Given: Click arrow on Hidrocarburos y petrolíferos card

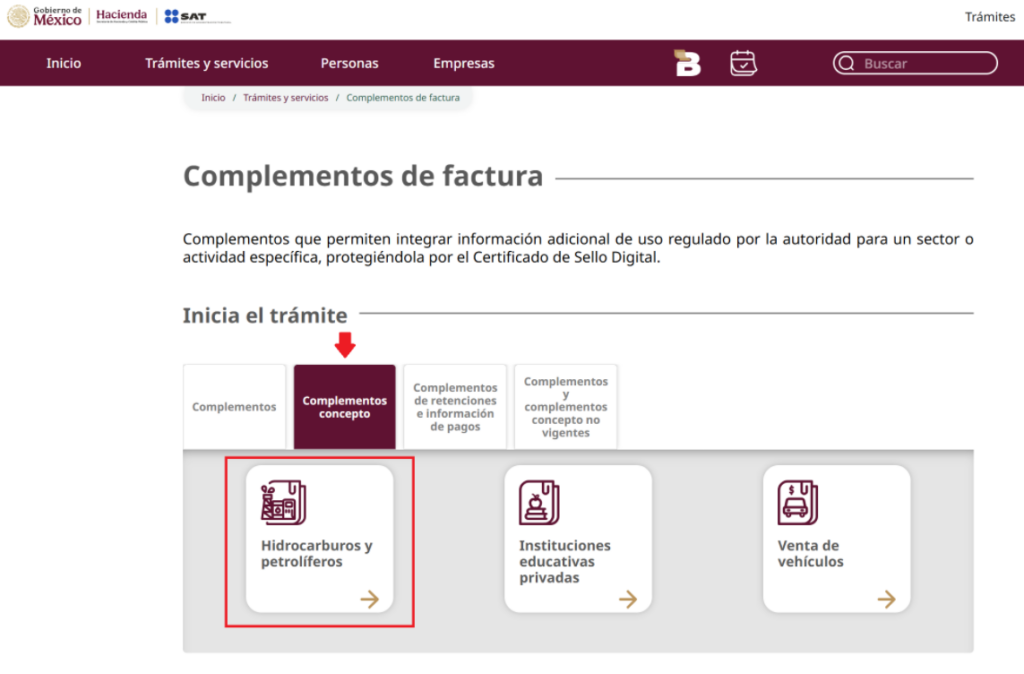Looking at the screenshot, I should pos(370,599).
